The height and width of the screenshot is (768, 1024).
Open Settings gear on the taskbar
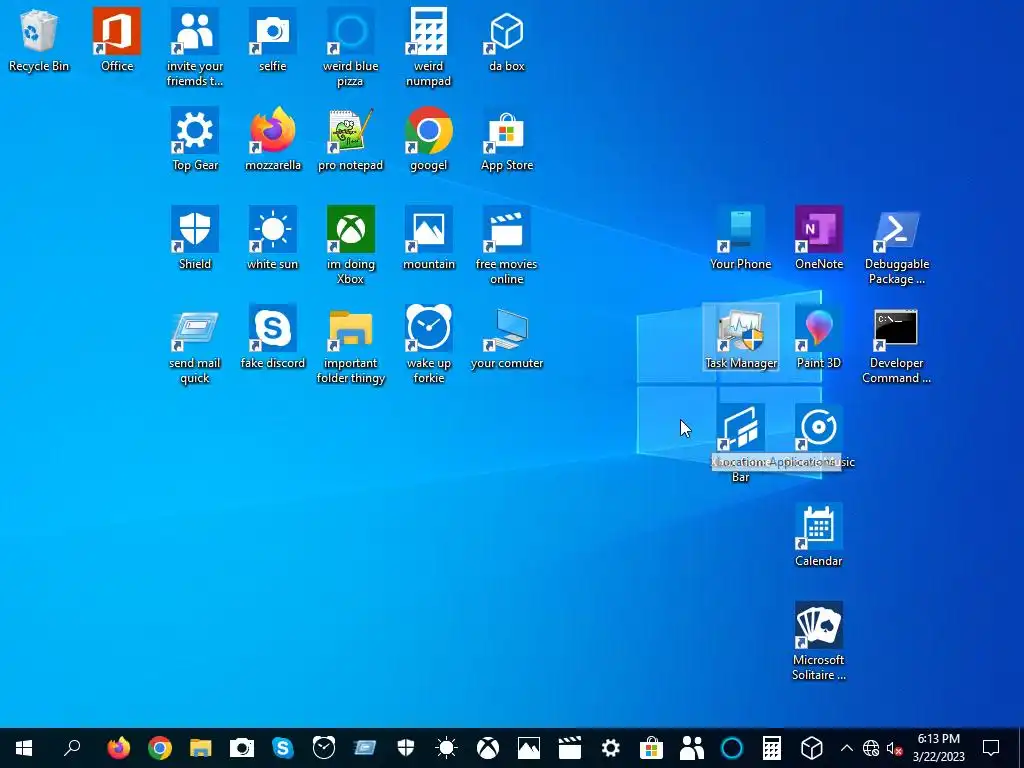[611, 748]
